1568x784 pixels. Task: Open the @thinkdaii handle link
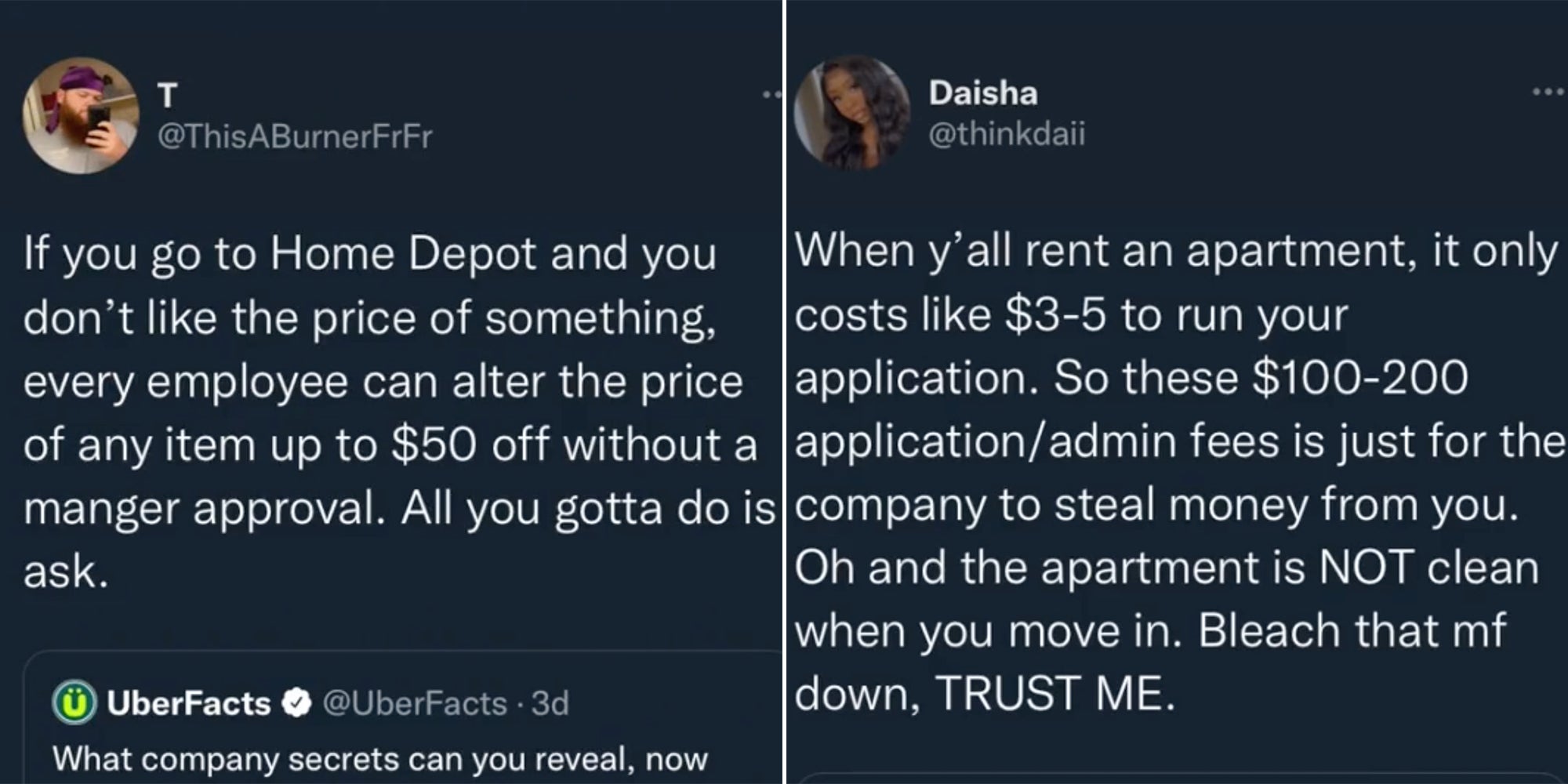(x=1007, y=135)
